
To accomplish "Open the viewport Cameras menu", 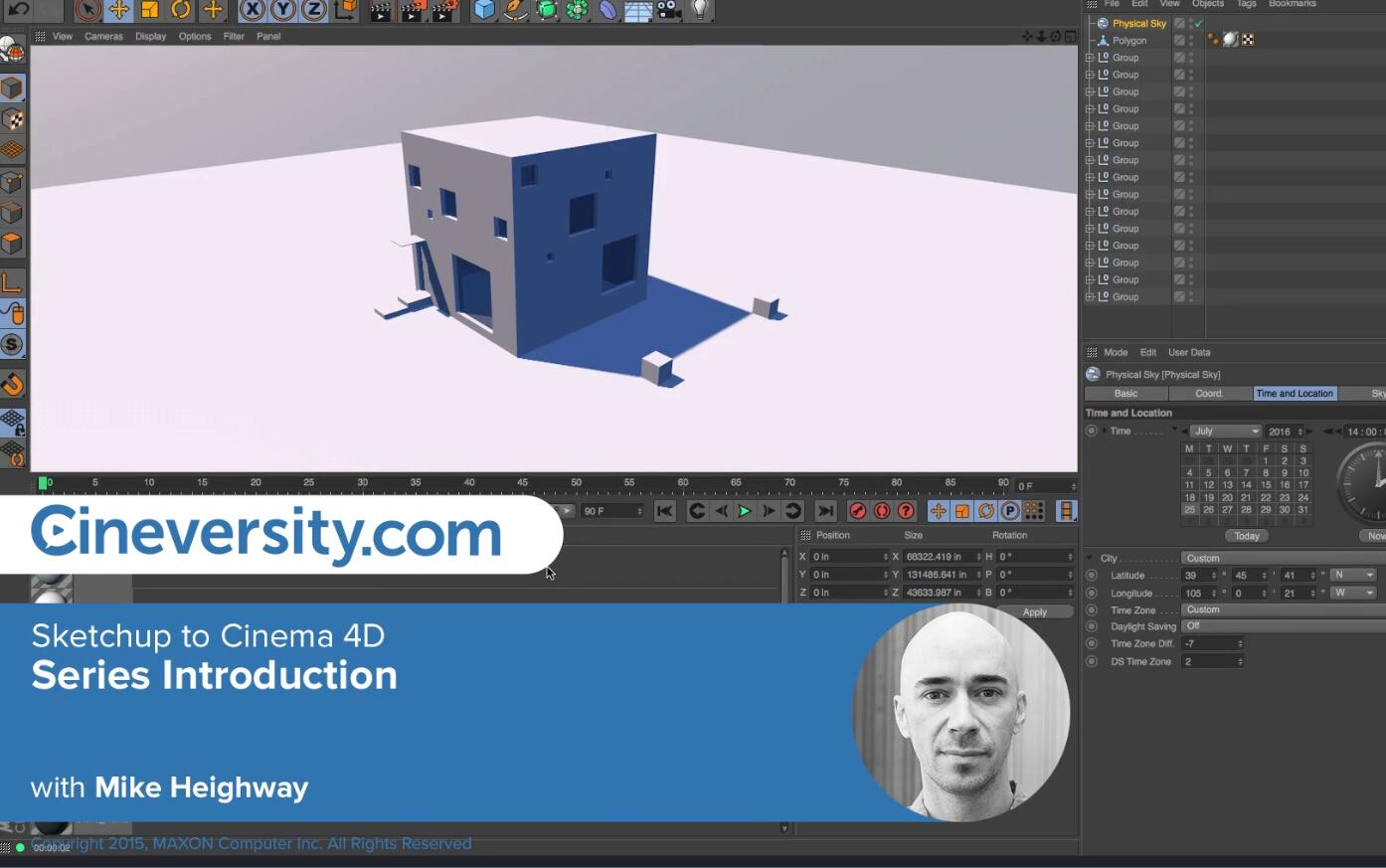I will [103, 37].
